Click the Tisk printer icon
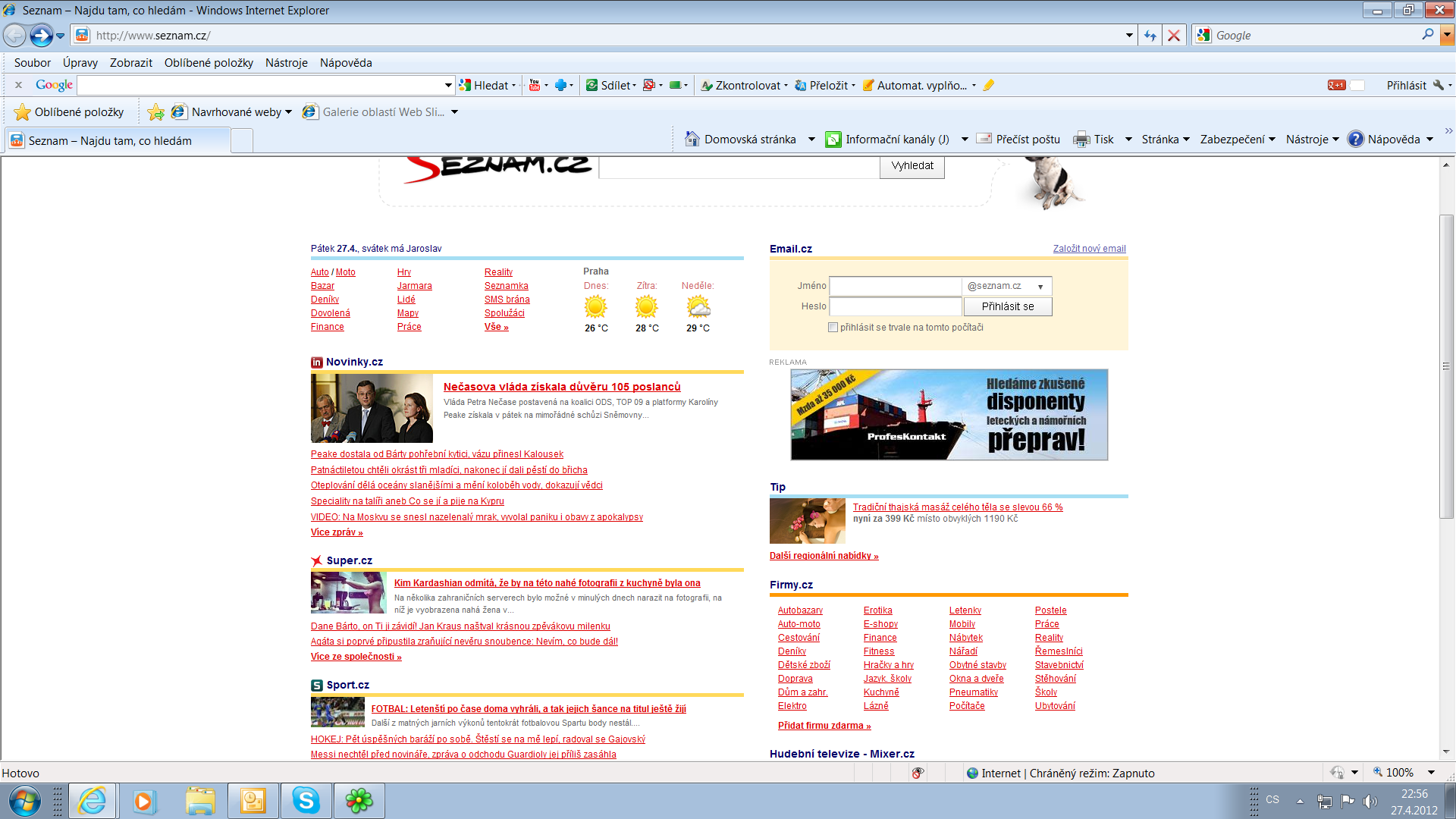 click(1081, 140)
